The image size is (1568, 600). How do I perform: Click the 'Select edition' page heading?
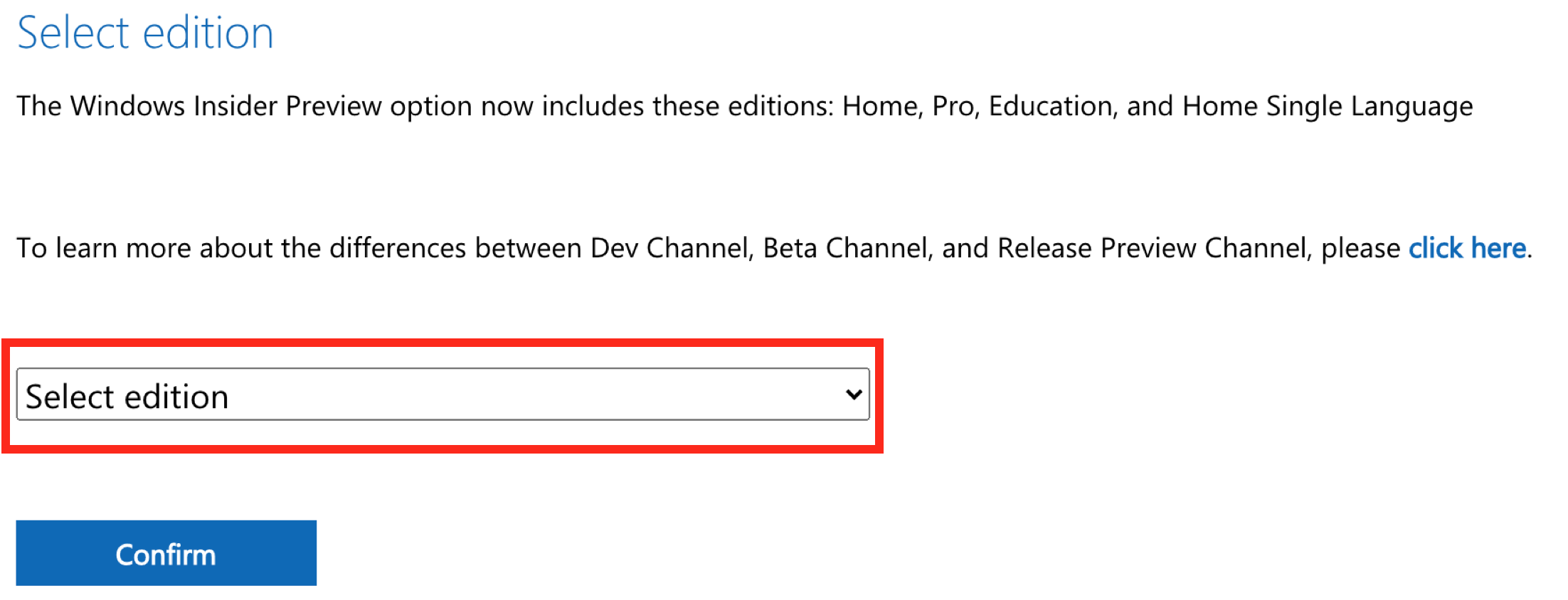pyautogui.click(x=145, y=33)
